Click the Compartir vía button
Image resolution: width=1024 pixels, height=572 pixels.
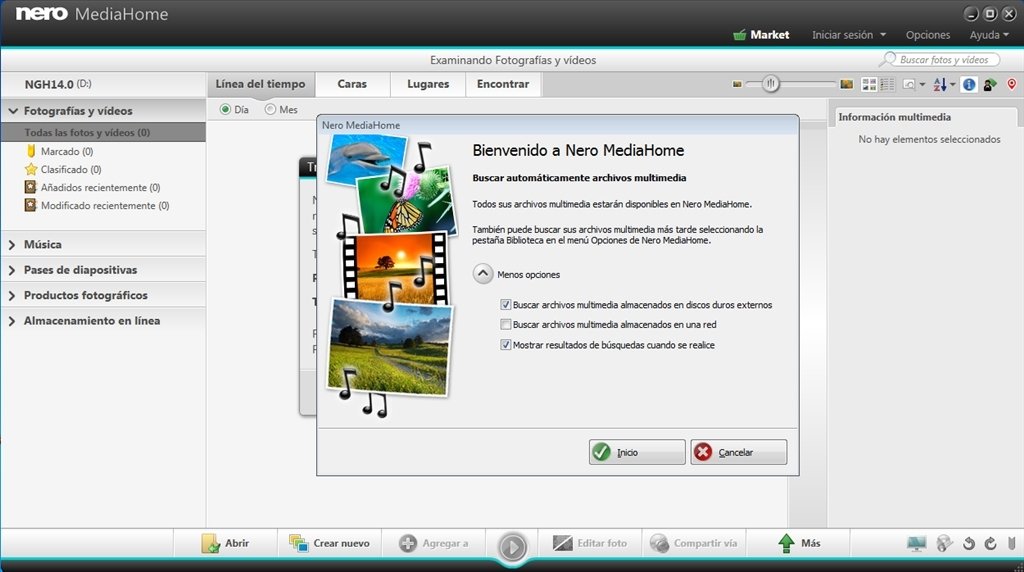click(x=694, y=543)
